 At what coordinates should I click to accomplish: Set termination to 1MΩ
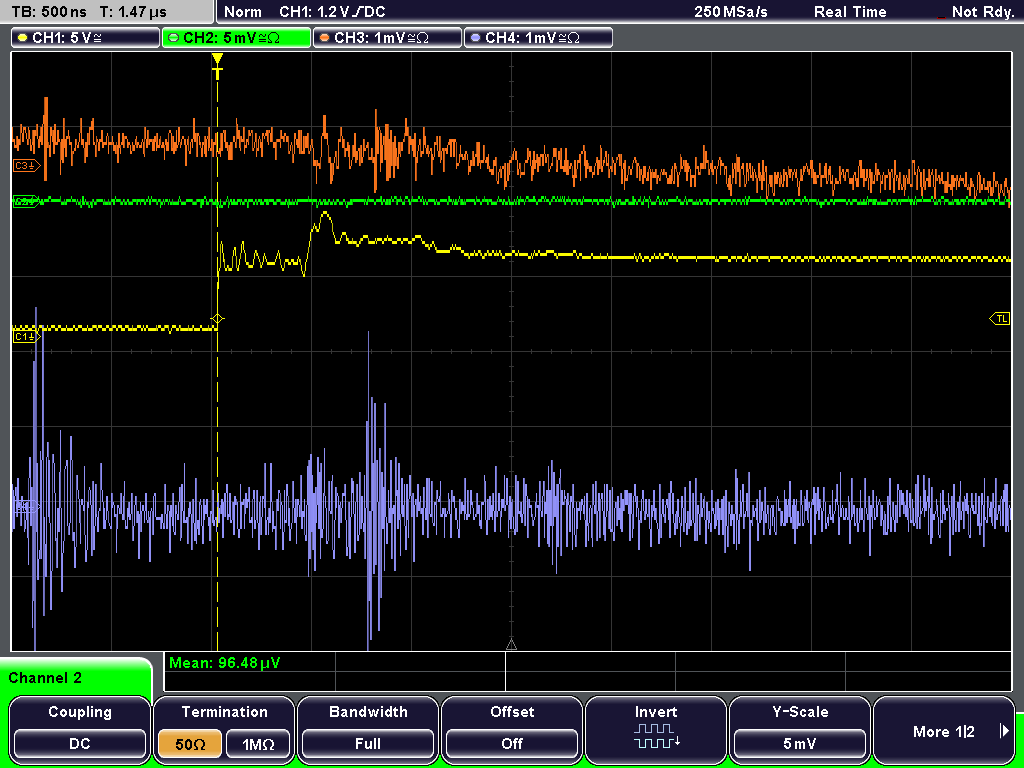(x=258, y=744)
